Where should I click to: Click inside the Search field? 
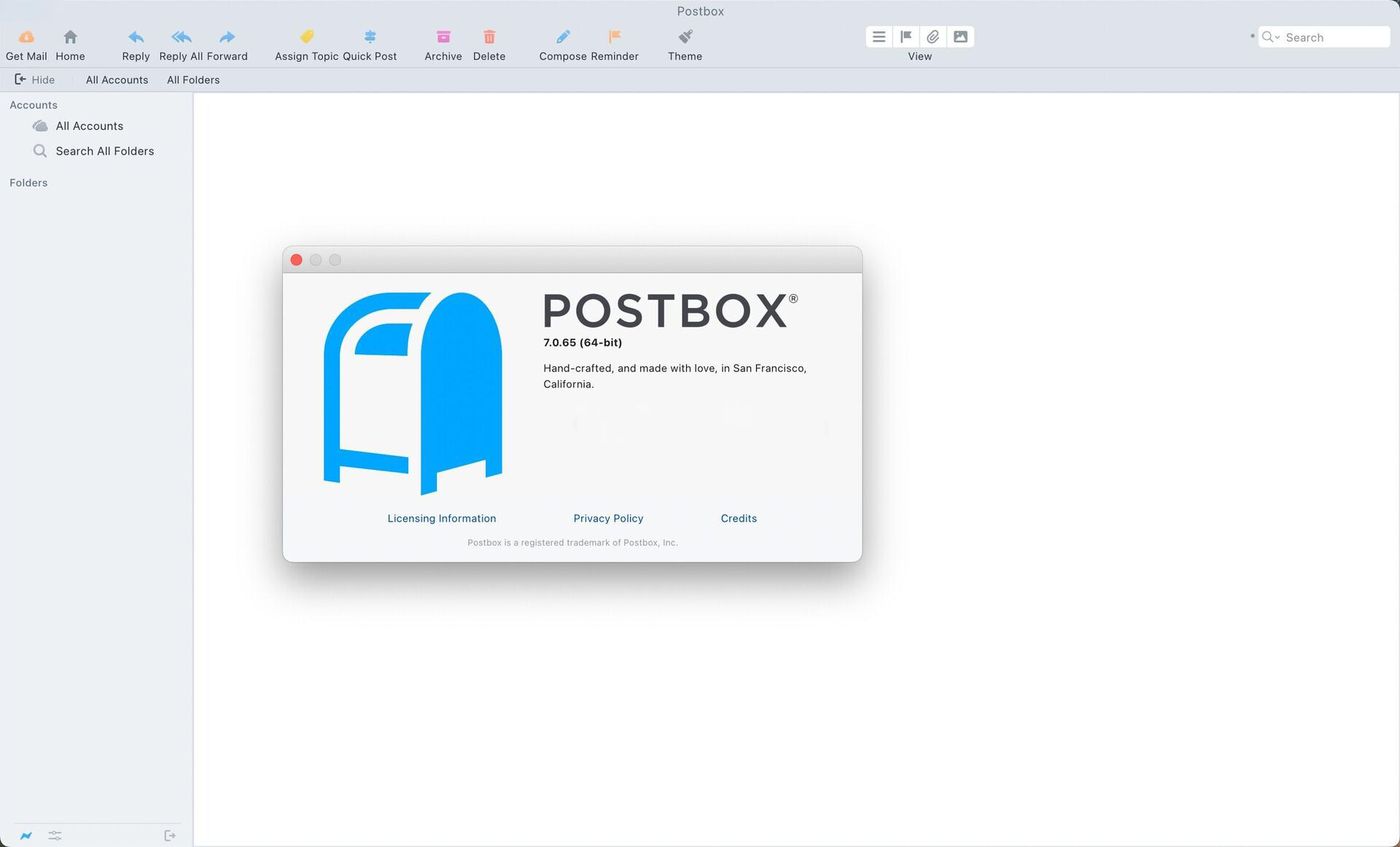1334,36
